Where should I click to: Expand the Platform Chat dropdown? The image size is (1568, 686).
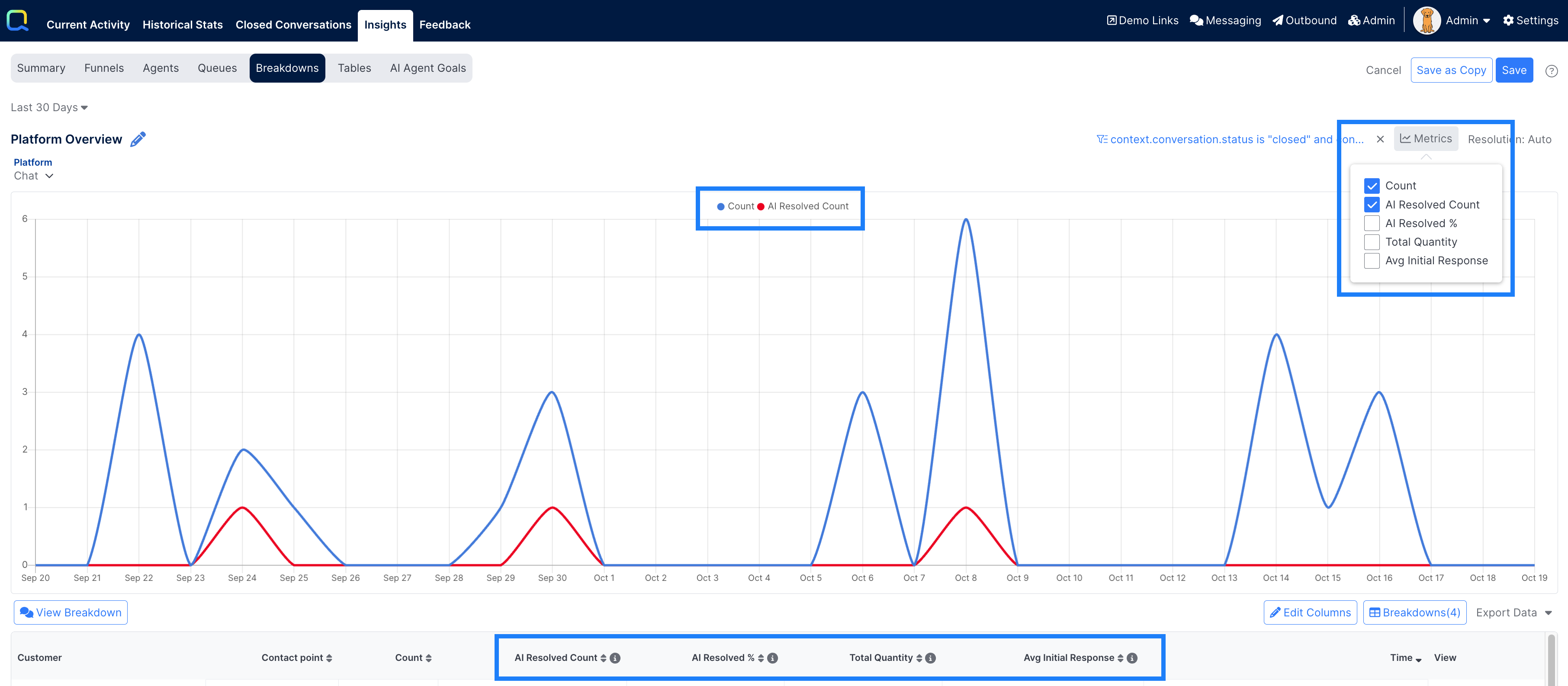(33, 176)
